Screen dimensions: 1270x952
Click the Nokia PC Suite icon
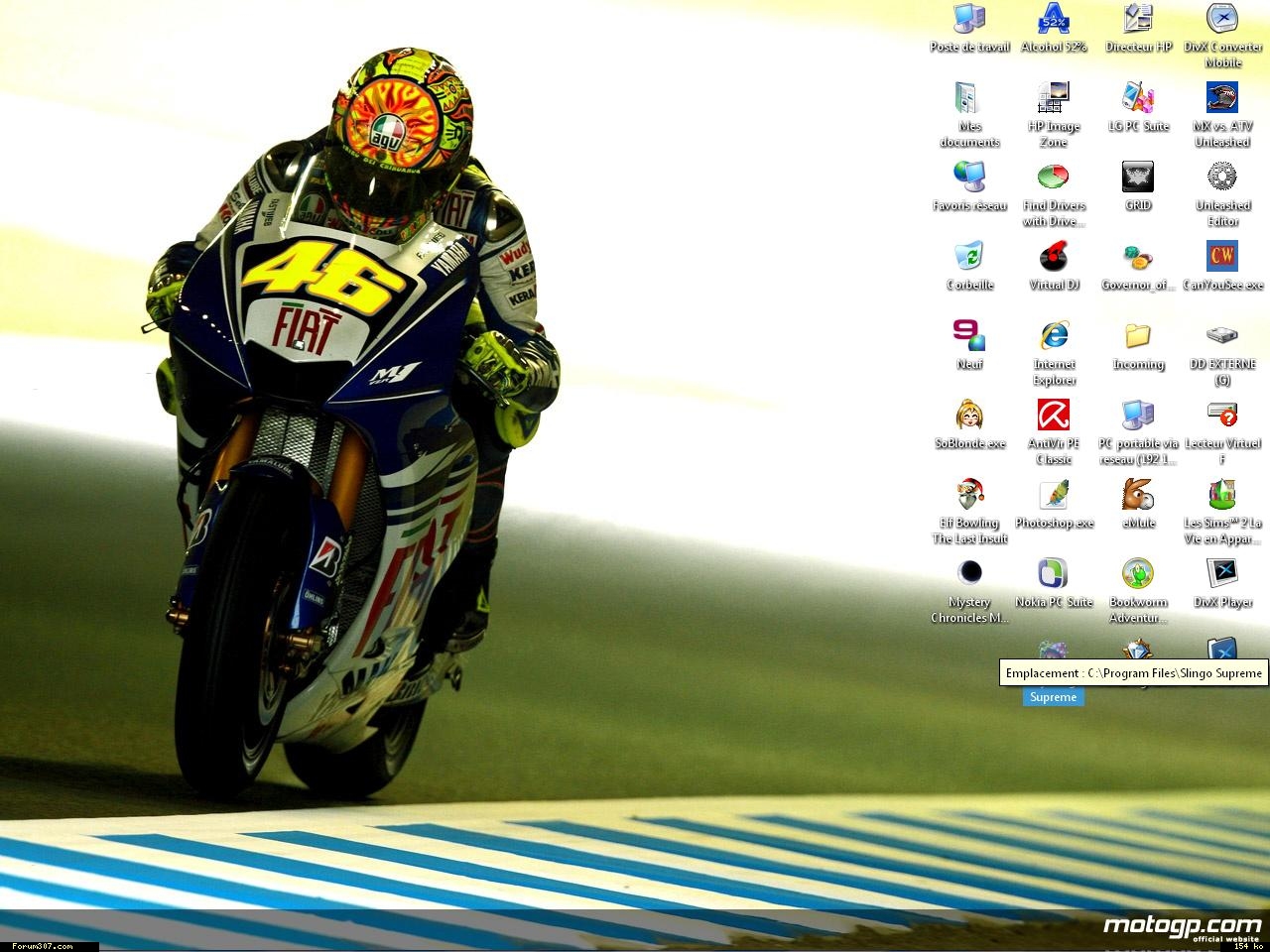(1054, 574)
